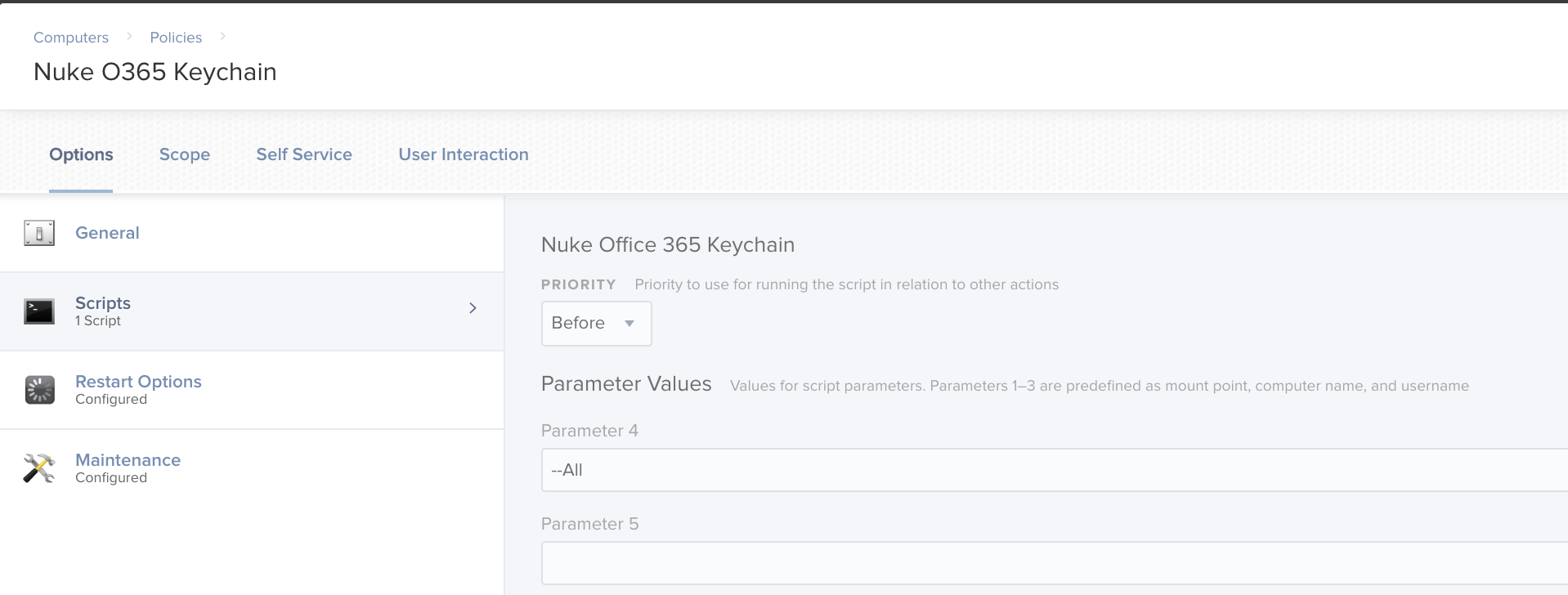
Task: Switch to the Scope tab
Action: (185, 154)
